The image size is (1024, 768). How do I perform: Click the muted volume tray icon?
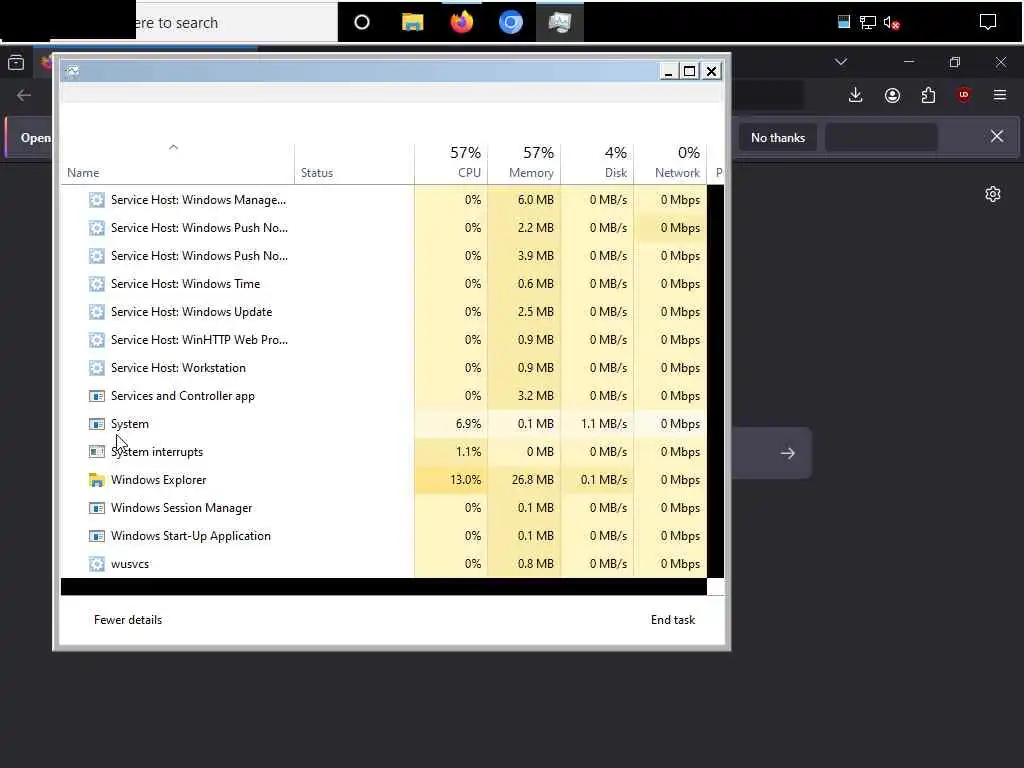tap(891, 23)
